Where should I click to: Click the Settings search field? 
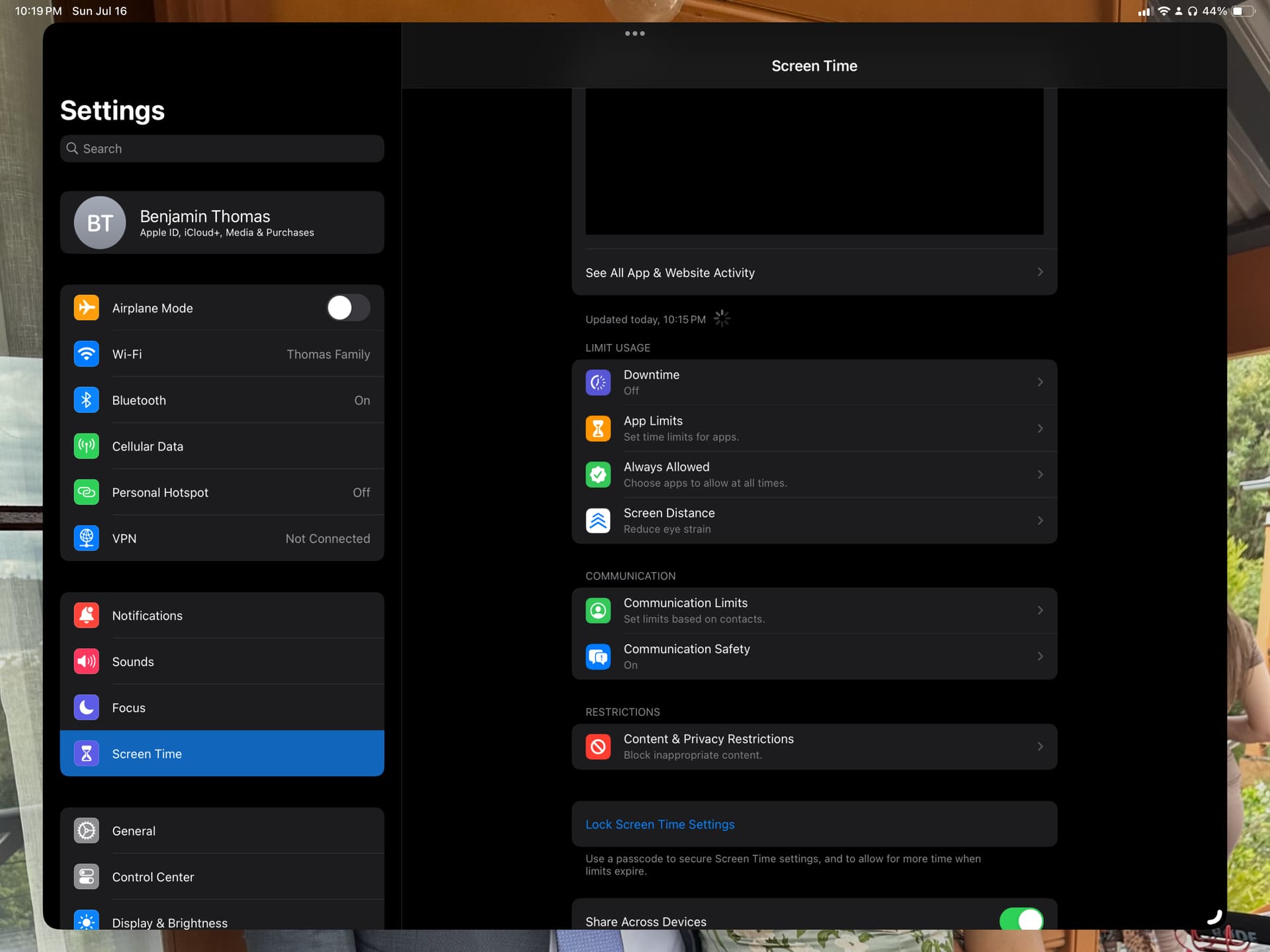point(222,149)
